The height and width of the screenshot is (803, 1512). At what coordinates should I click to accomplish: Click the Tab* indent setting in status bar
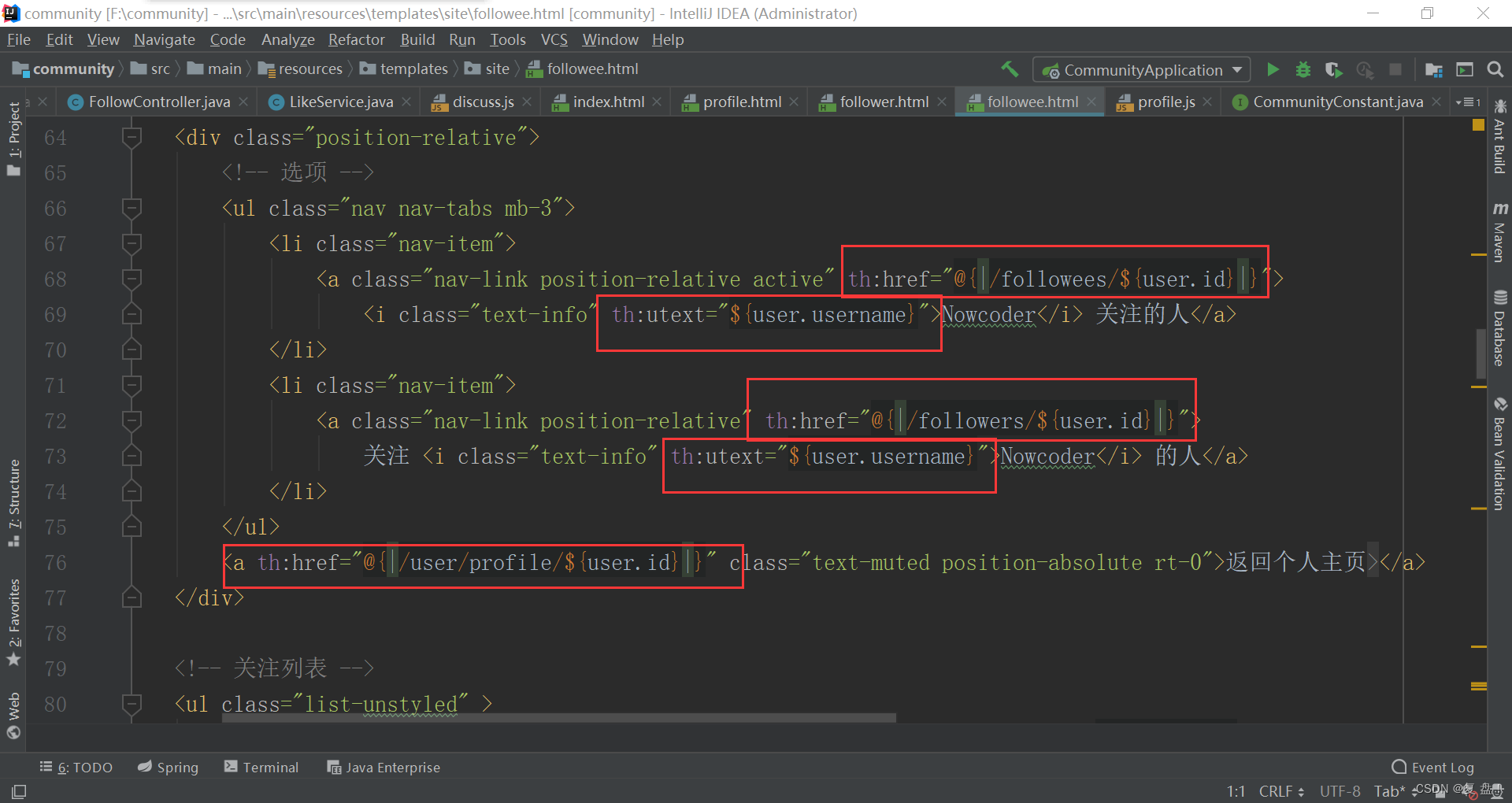1390,791
